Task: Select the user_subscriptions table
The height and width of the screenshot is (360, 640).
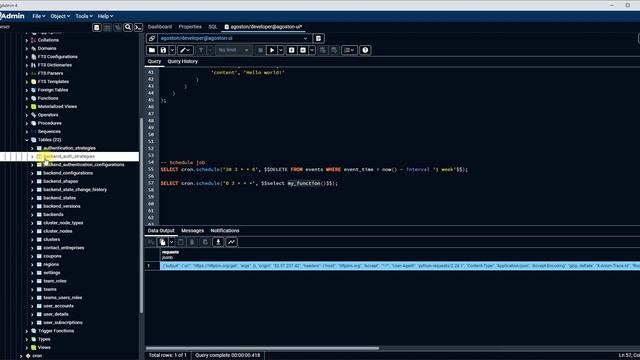Action: pyautogui.click(x=63, y=322)
